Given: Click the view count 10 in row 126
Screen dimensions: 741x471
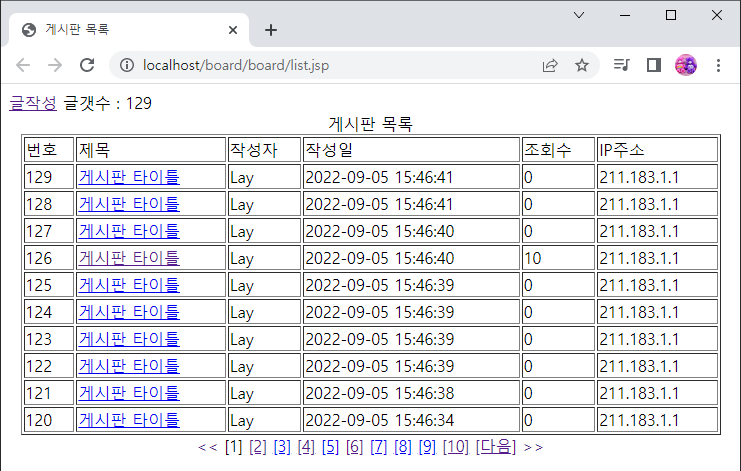Looking at the screenshot, I should (x=533, y=258).
